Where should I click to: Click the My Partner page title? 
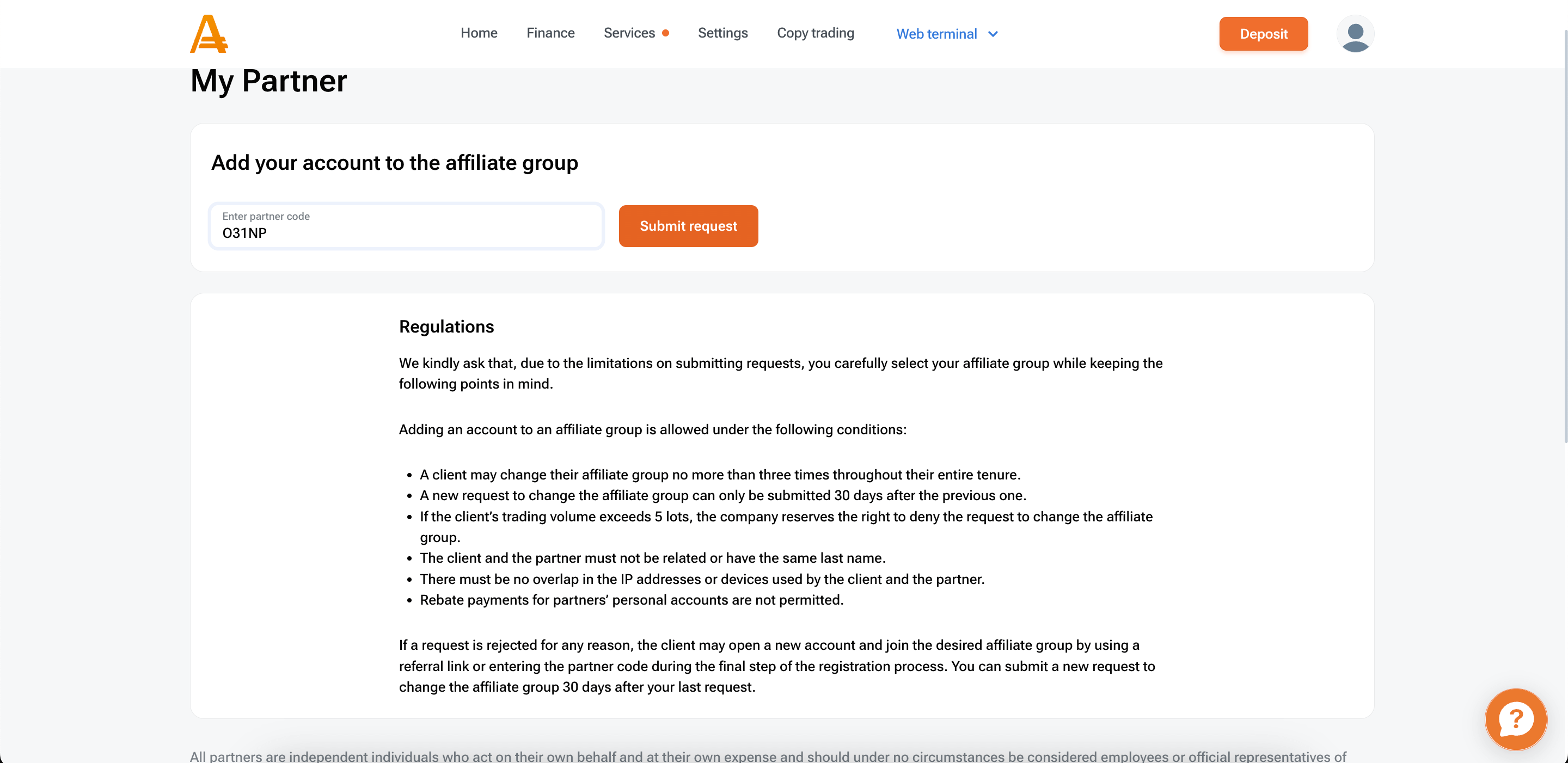pos(268,81)
